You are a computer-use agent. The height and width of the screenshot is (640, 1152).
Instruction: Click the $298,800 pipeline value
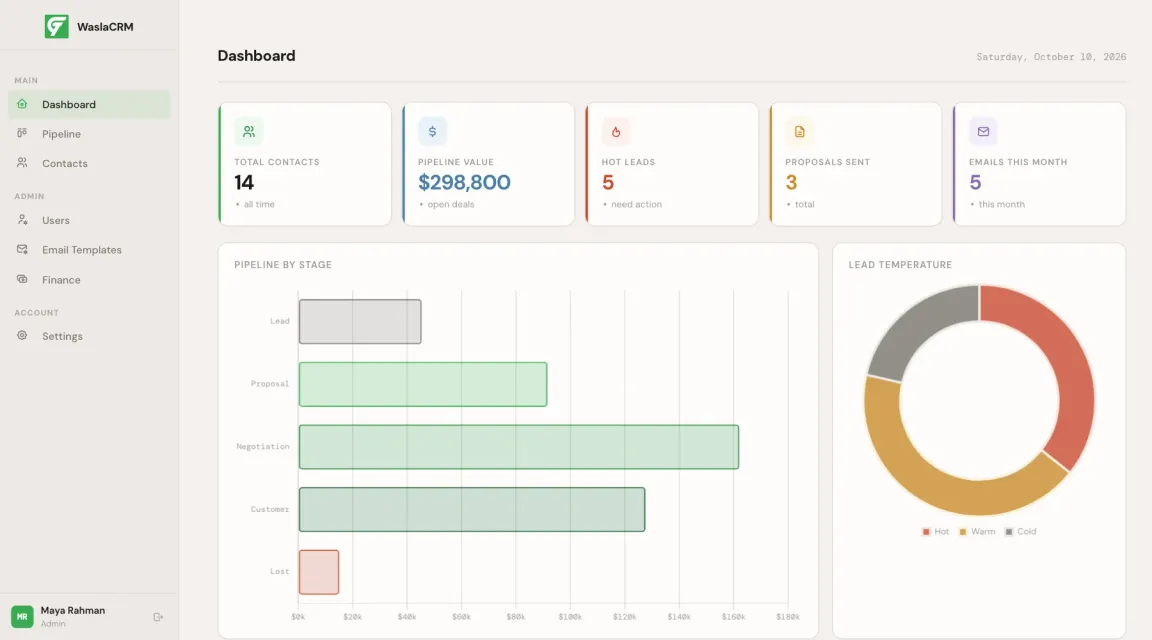(x=464, y=182)
